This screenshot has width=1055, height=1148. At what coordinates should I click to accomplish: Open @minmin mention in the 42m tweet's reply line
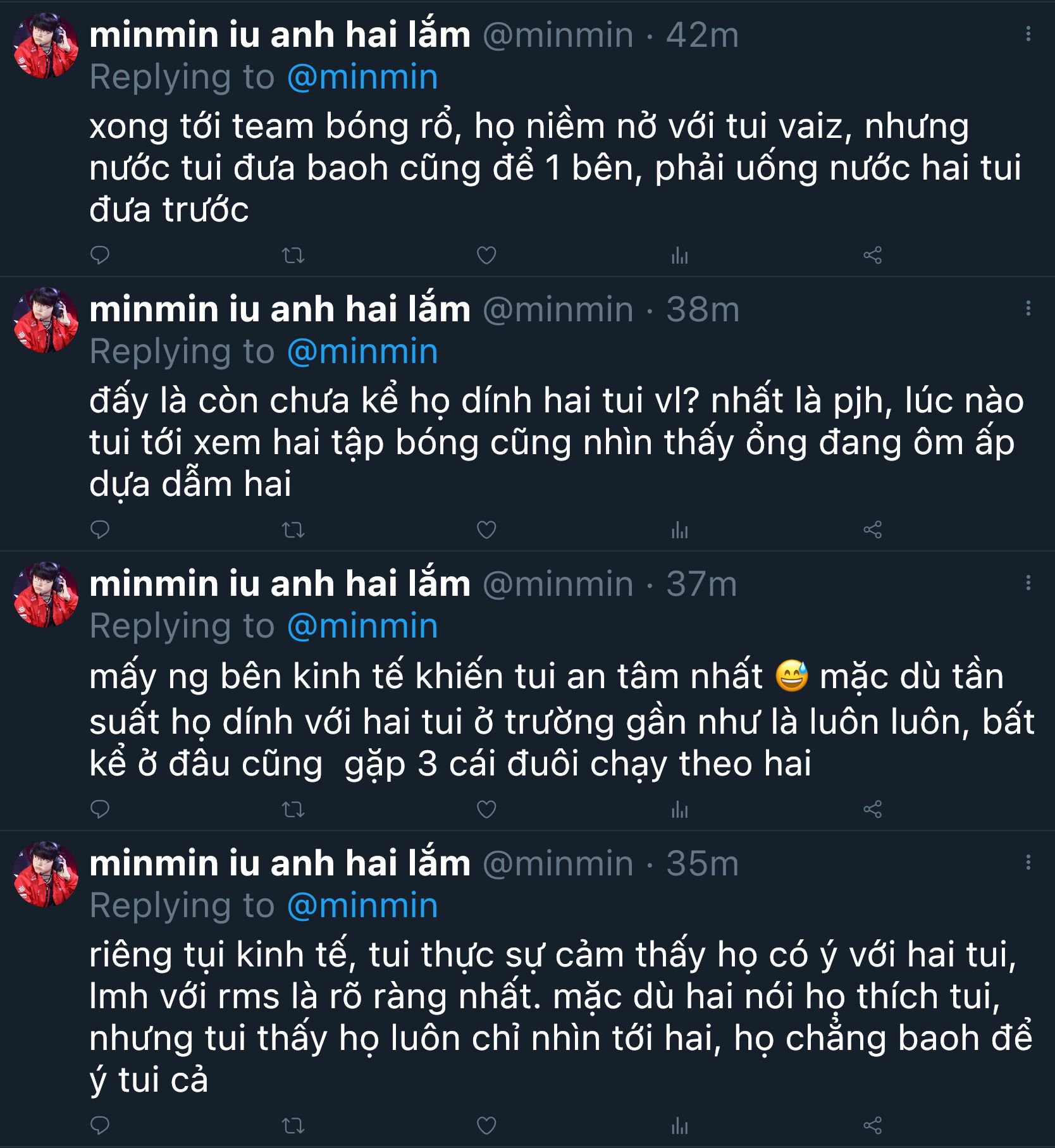tap(362, 77)
